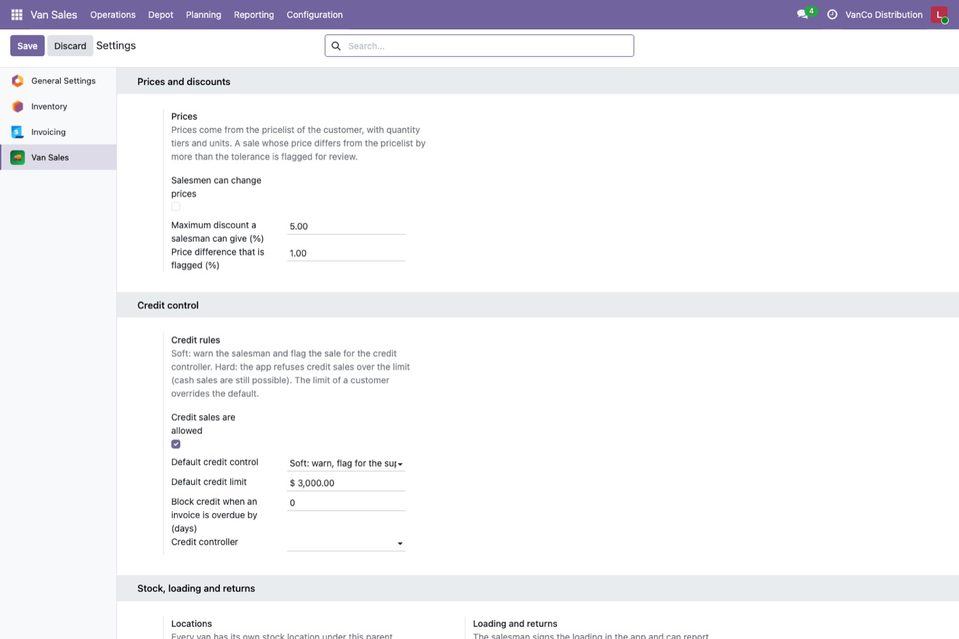Open the activities clock icon

[x=832, y=15]
